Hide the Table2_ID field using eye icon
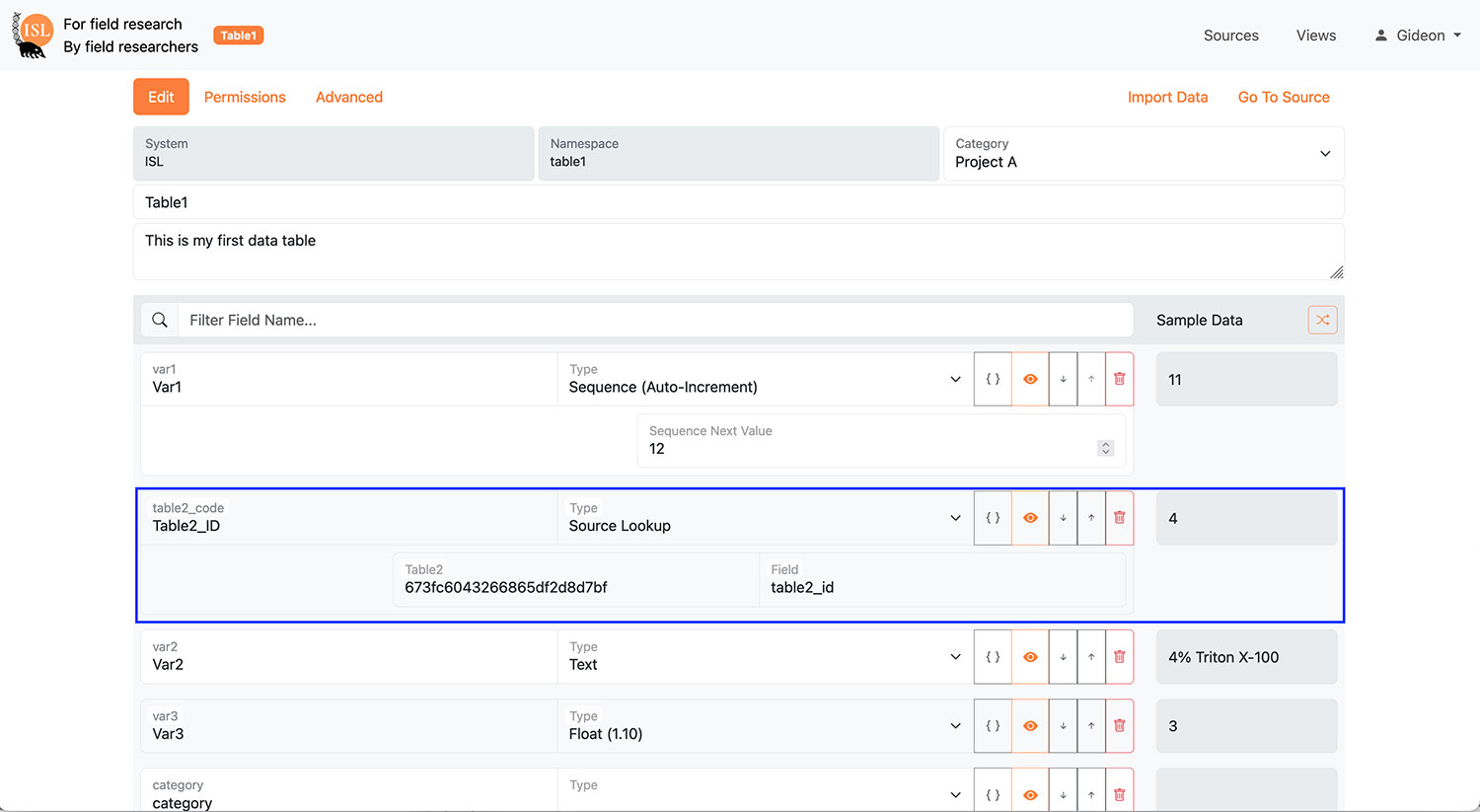 pyautogui.click(x=1030, y=518)
